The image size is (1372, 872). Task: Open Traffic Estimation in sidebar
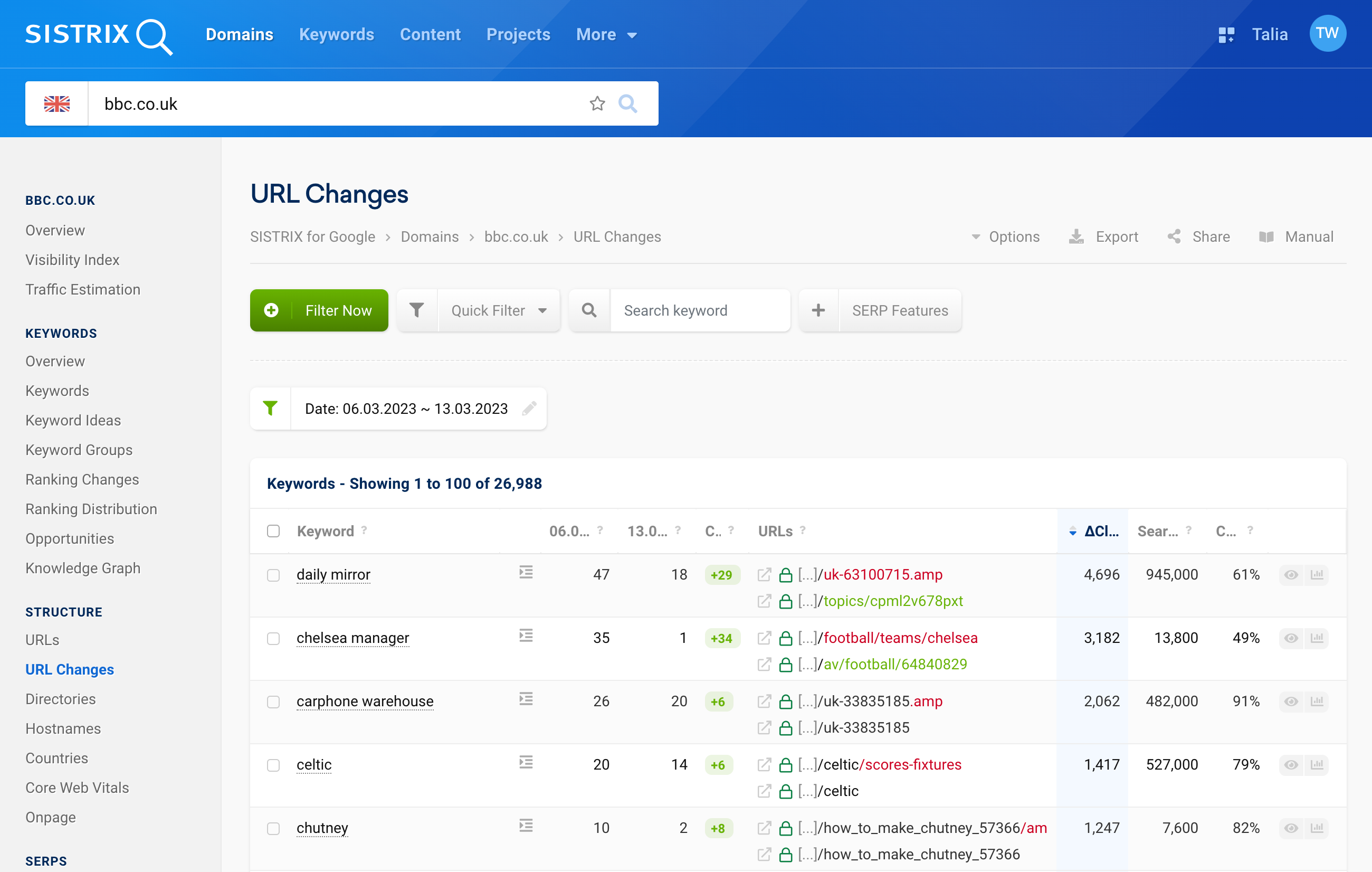coord(83,290)
